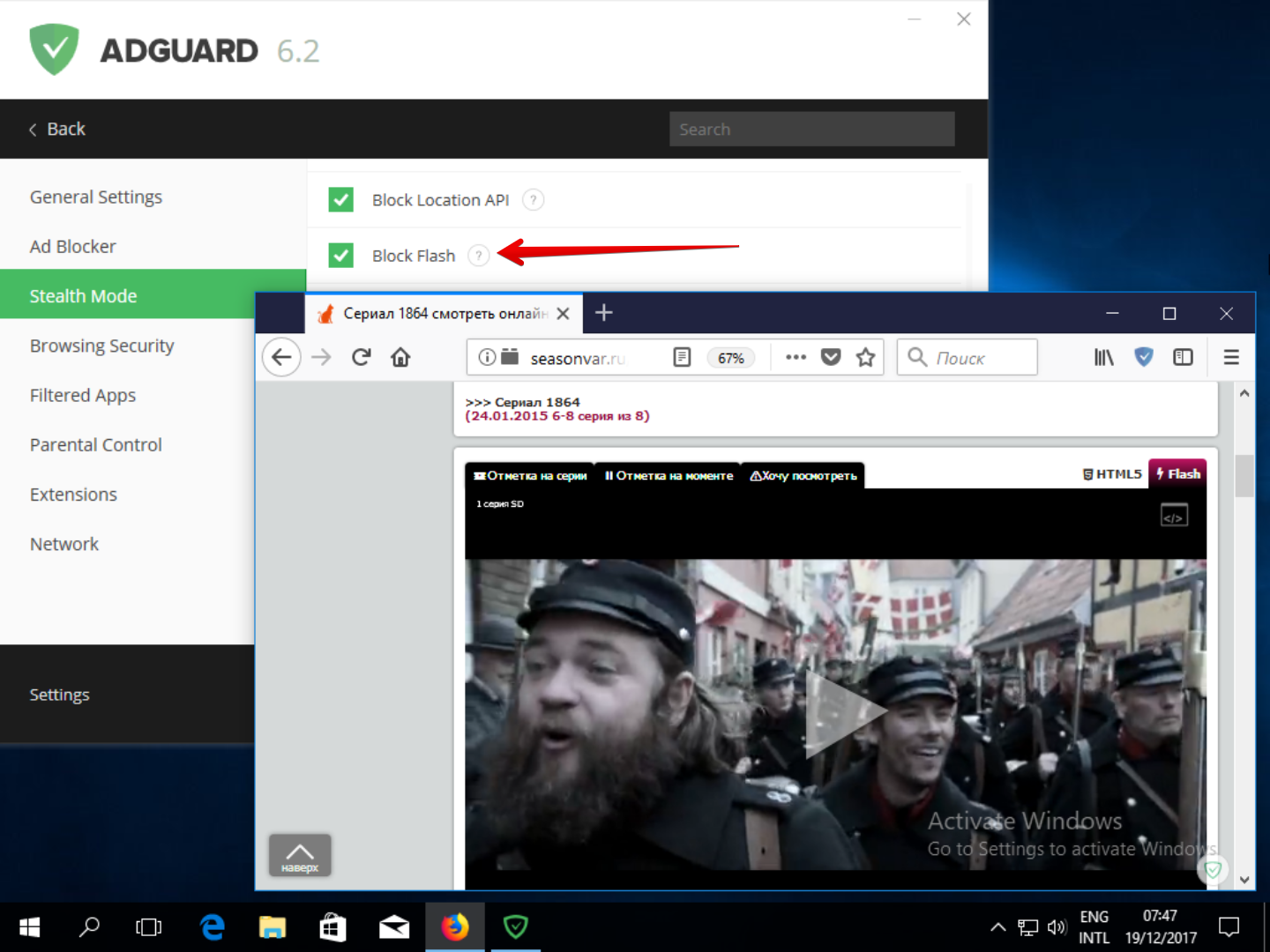Switch the video player to HTML5

pos(1112,473)
